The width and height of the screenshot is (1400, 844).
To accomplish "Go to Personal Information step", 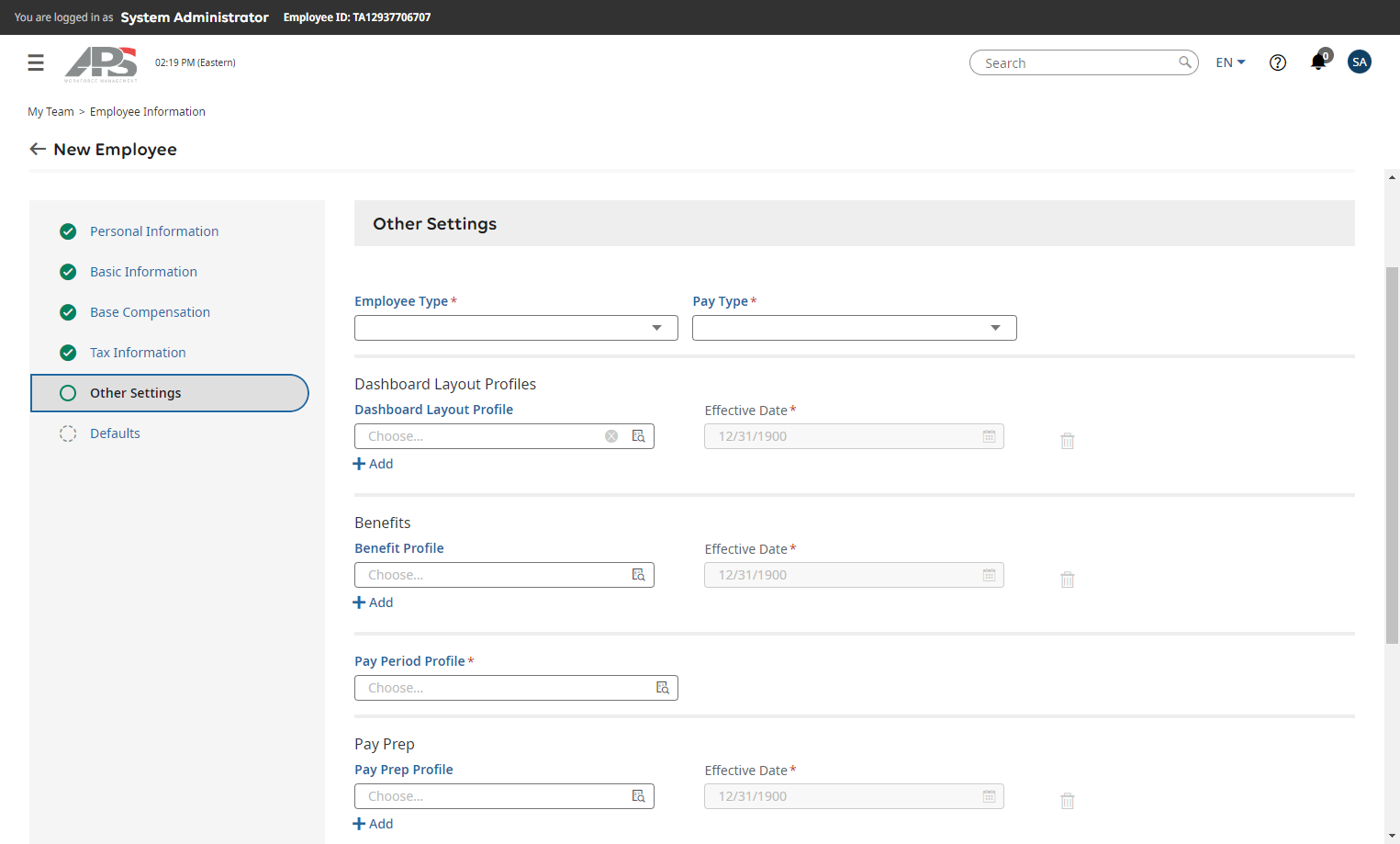I will (x=154, y=231).
